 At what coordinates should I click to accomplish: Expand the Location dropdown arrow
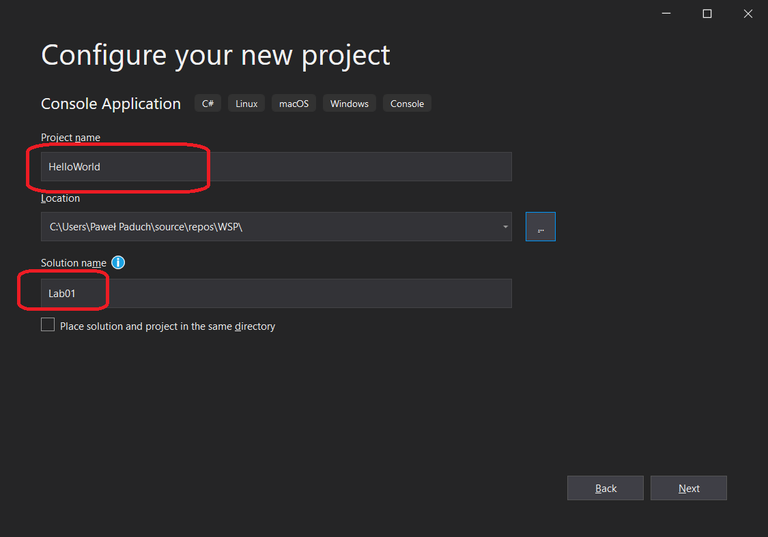click(x=505, y=227)
